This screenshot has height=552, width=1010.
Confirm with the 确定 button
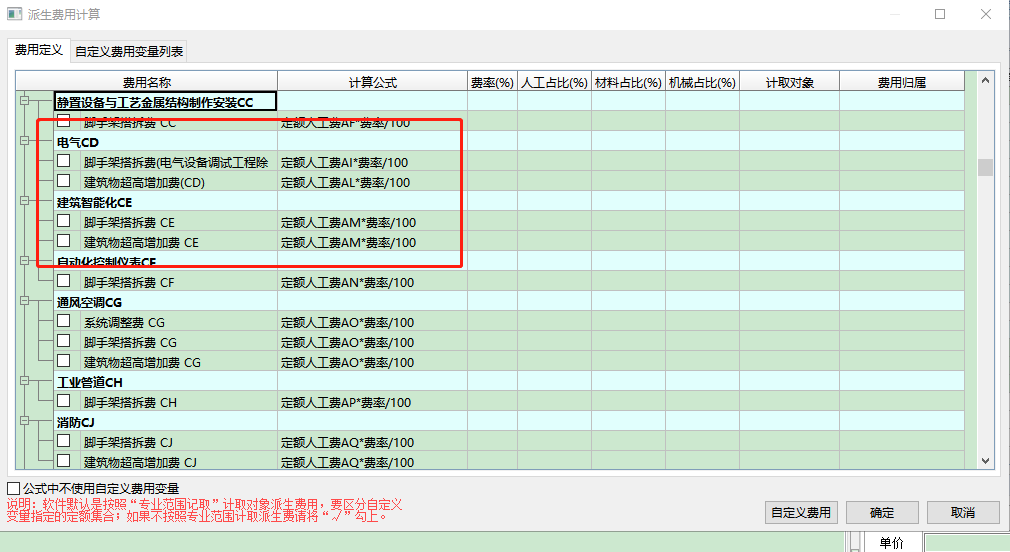coord(882,513)
